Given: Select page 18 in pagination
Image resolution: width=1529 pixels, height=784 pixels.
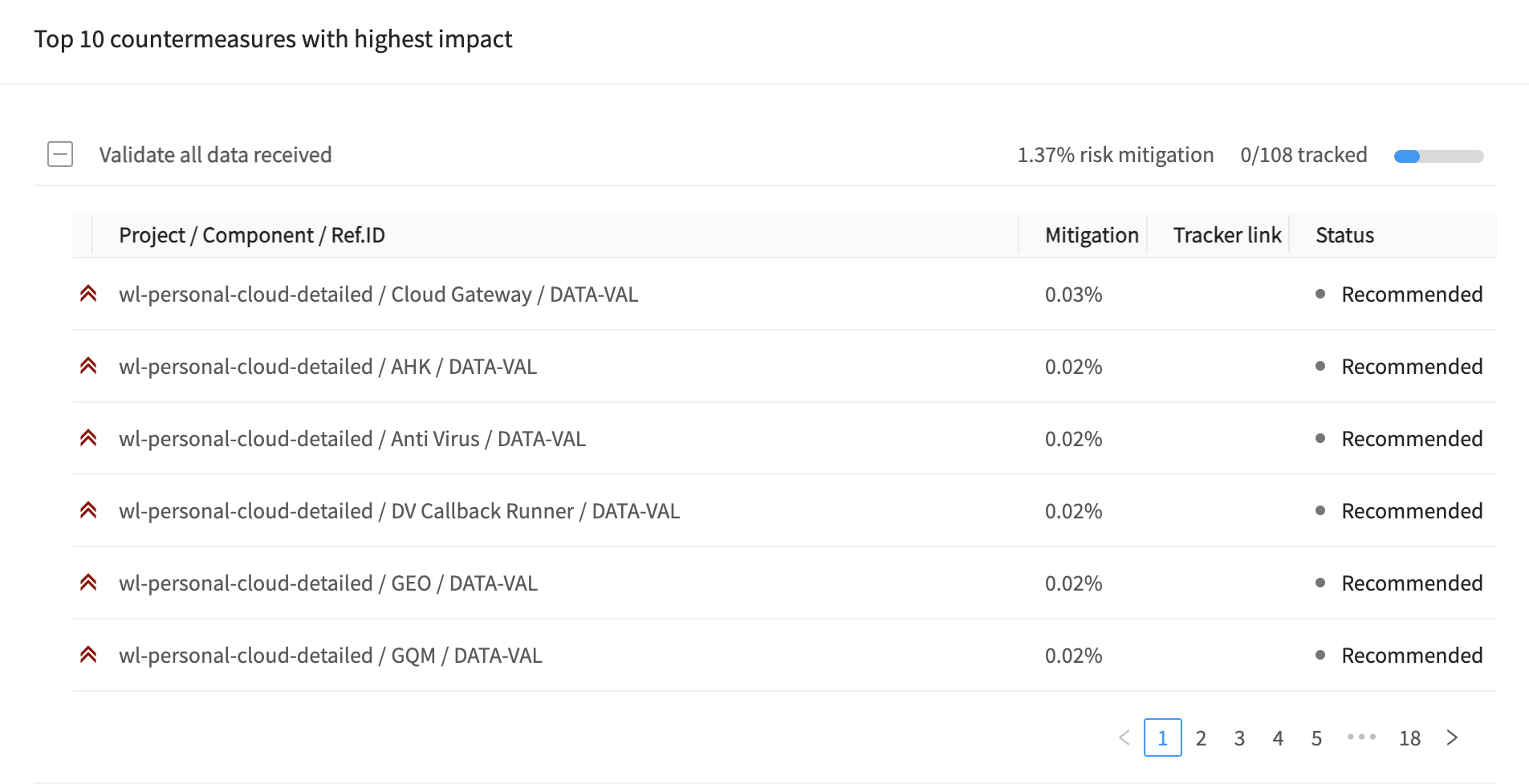Looking at the screenshot, I should click(1410, 737).
